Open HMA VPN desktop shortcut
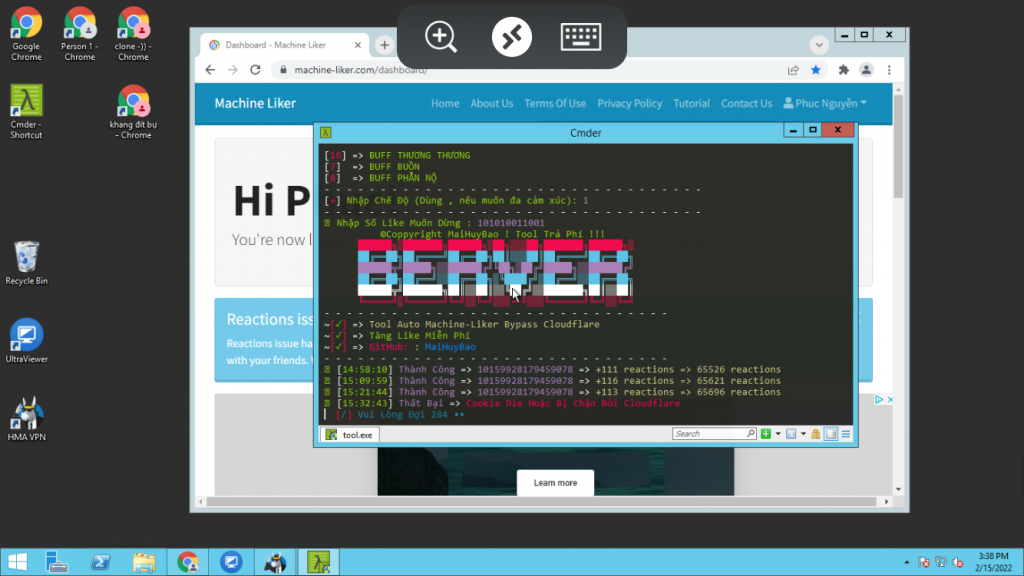The height and width of the screenshot is (576, 1024). tap(26, 418)
